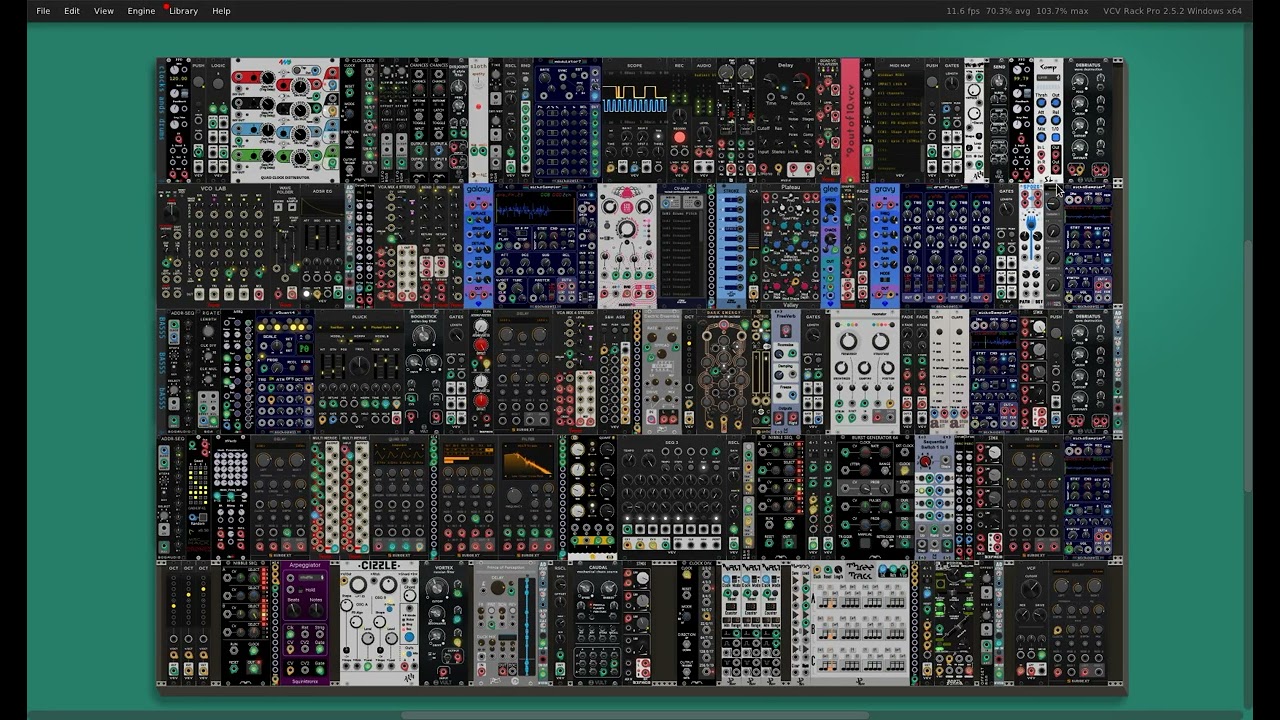Click the white dot-grid pad module
Screen dimensions: 1280x720
(230, 469)
